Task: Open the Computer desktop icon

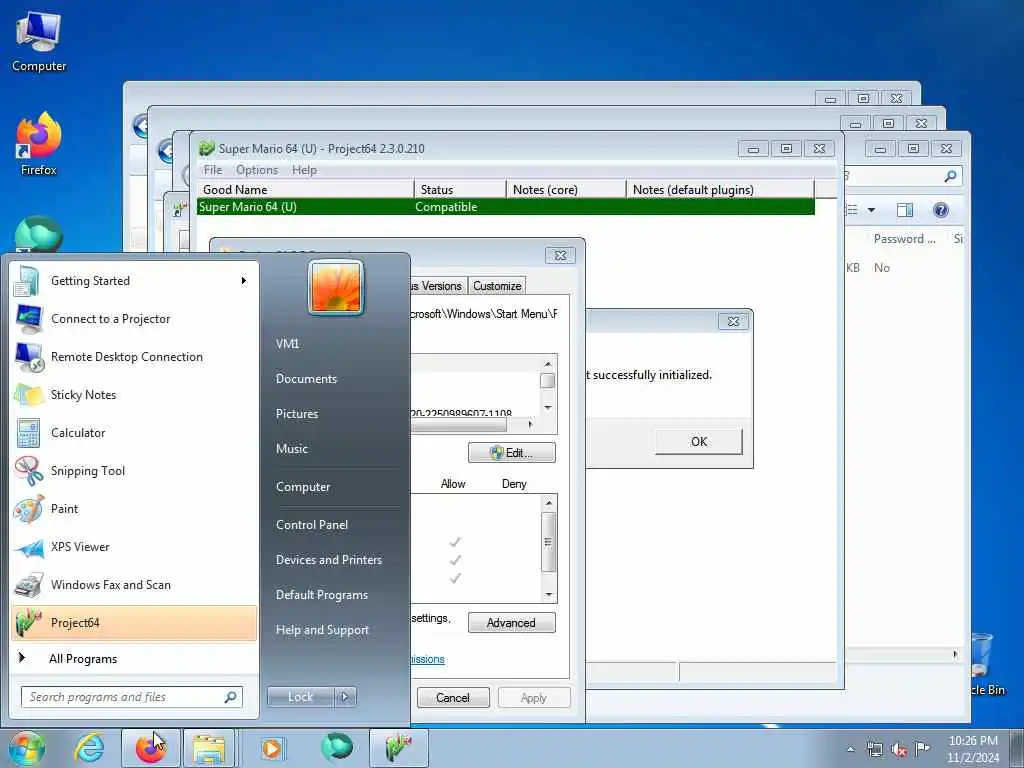Action: pyautogui.click(x=39, y=42)
